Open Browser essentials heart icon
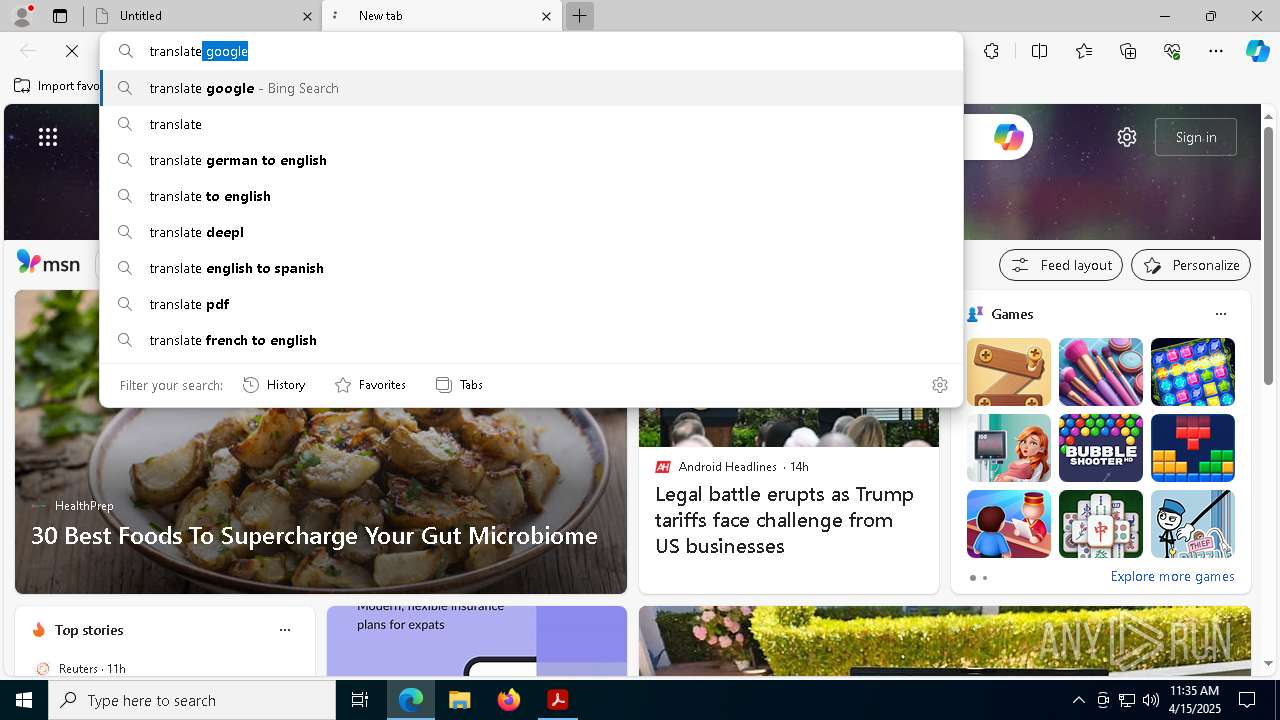This screenshot has width=1280, height=720. (1172, 51)
